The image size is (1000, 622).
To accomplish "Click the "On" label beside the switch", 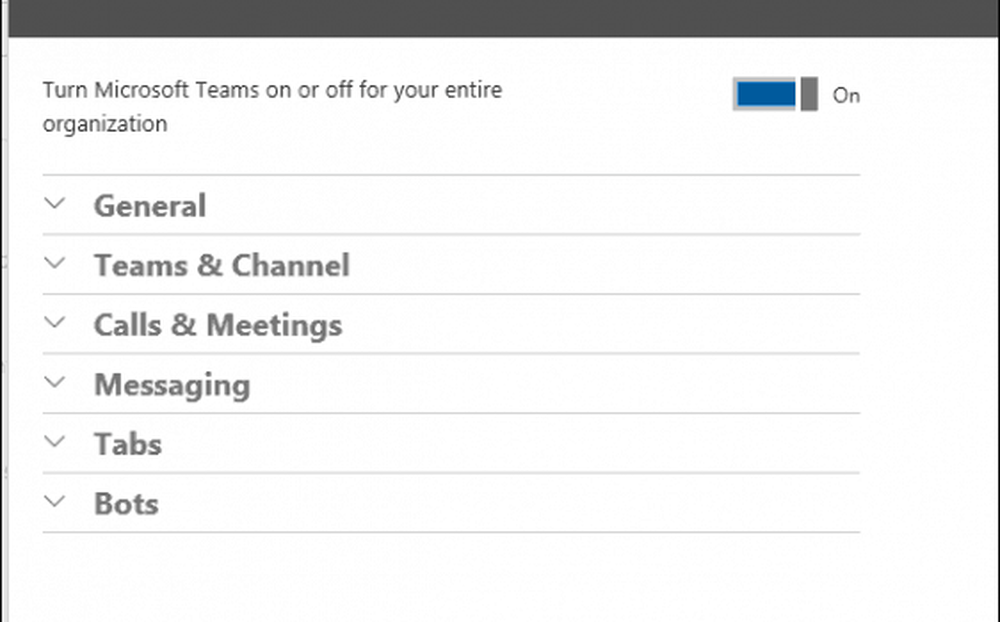I will point(846,96).
